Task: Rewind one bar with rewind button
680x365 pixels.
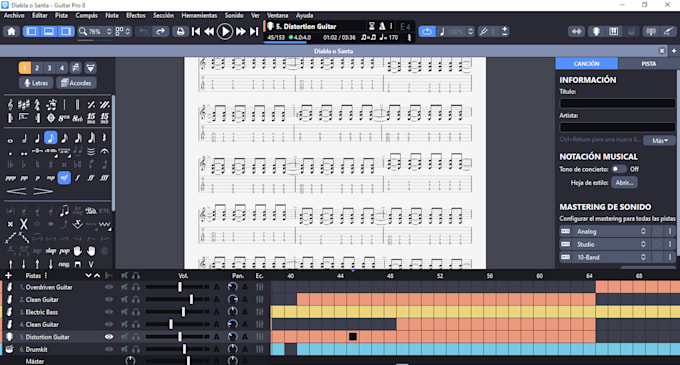Action: (x=209, y=31)
